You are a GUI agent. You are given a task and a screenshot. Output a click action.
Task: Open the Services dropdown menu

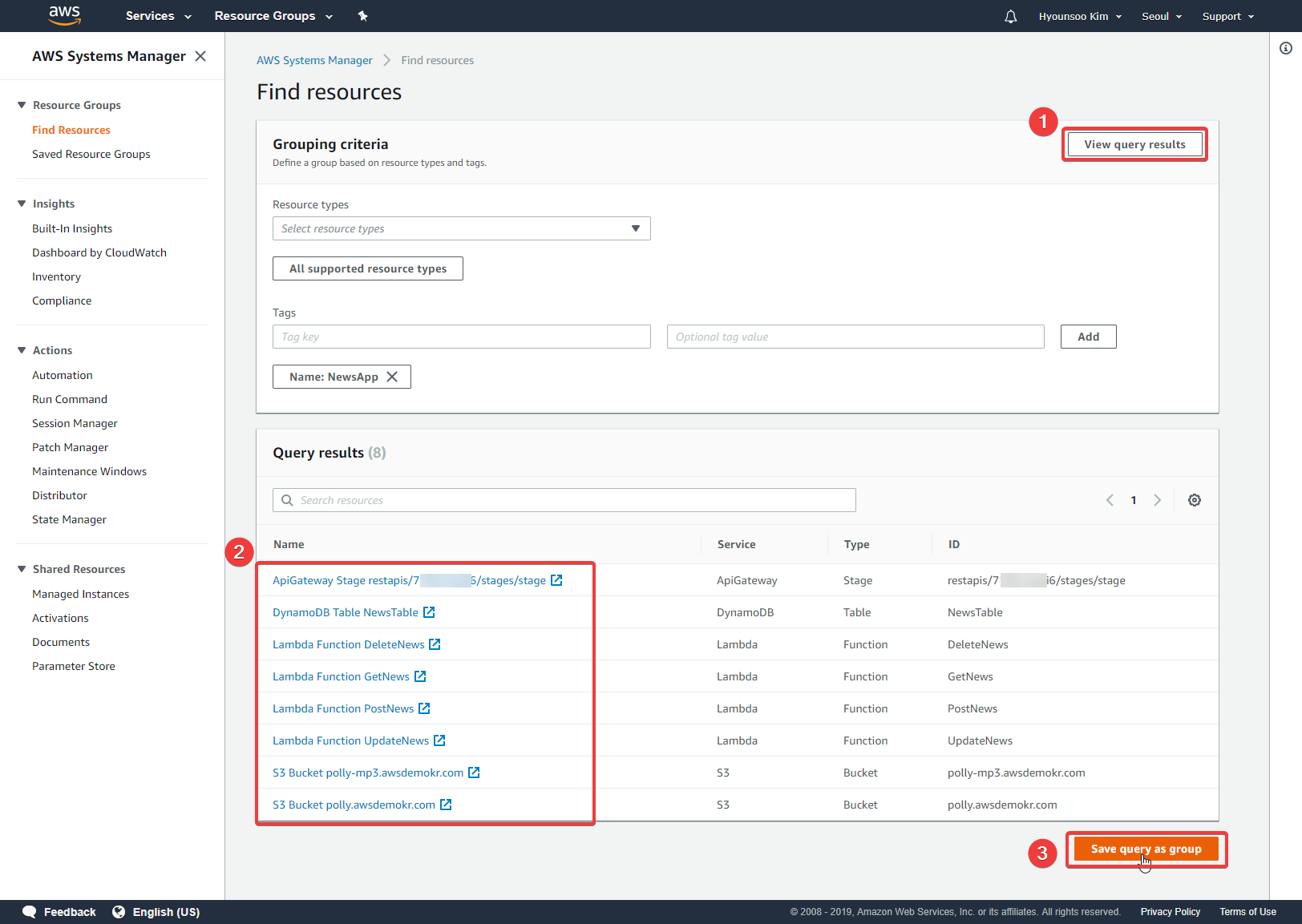159,16
